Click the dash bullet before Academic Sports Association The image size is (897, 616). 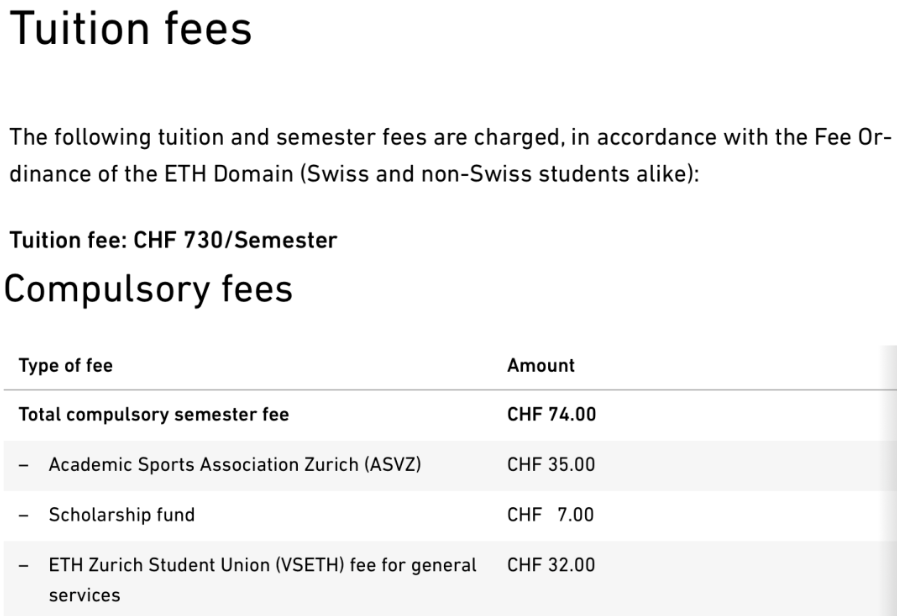(23, 465)
